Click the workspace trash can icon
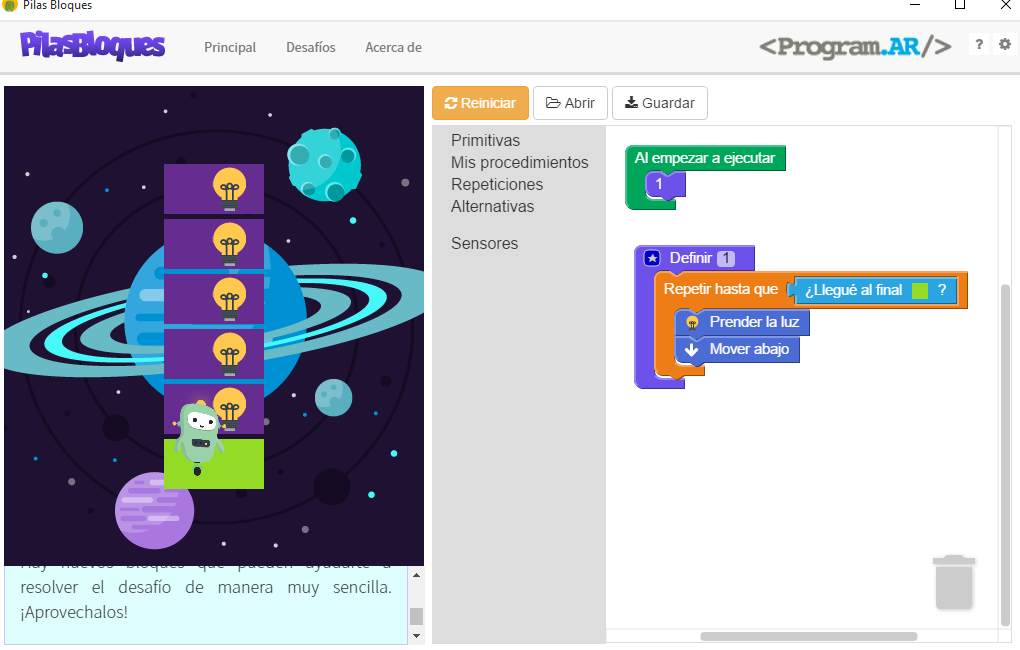Image resolution: width=1020 pixels, height=650 pixels. point(954,582)
